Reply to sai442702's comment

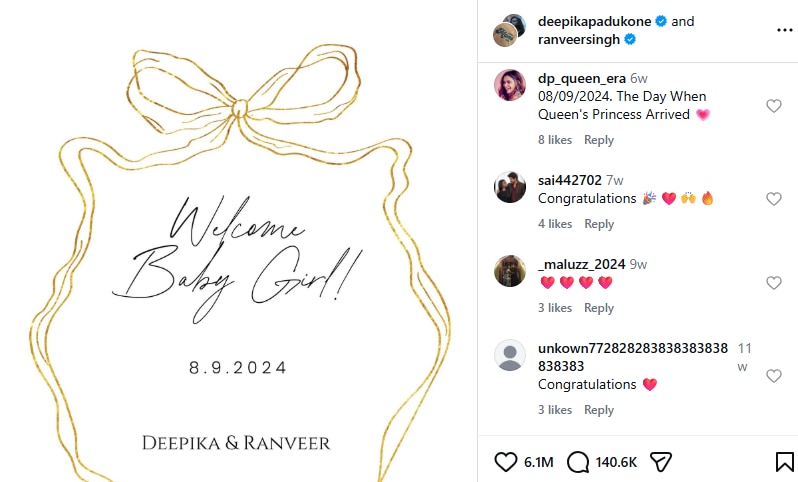599,224
